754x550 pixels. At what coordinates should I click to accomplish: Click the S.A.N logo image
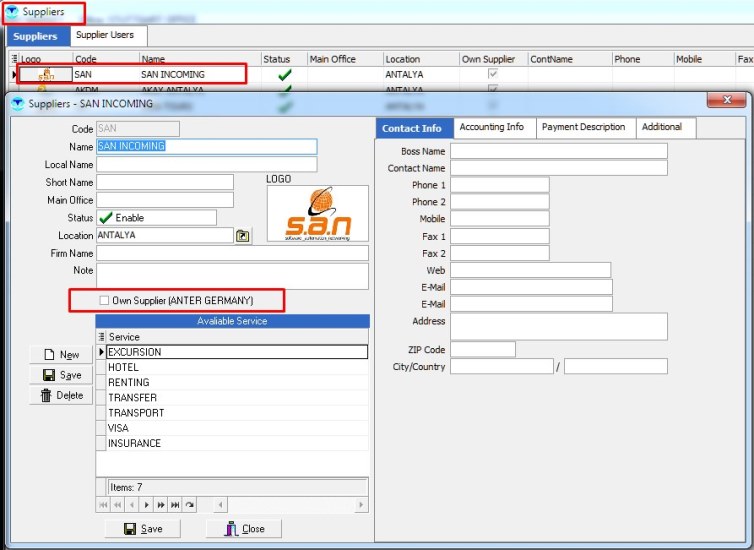point(317,214)
